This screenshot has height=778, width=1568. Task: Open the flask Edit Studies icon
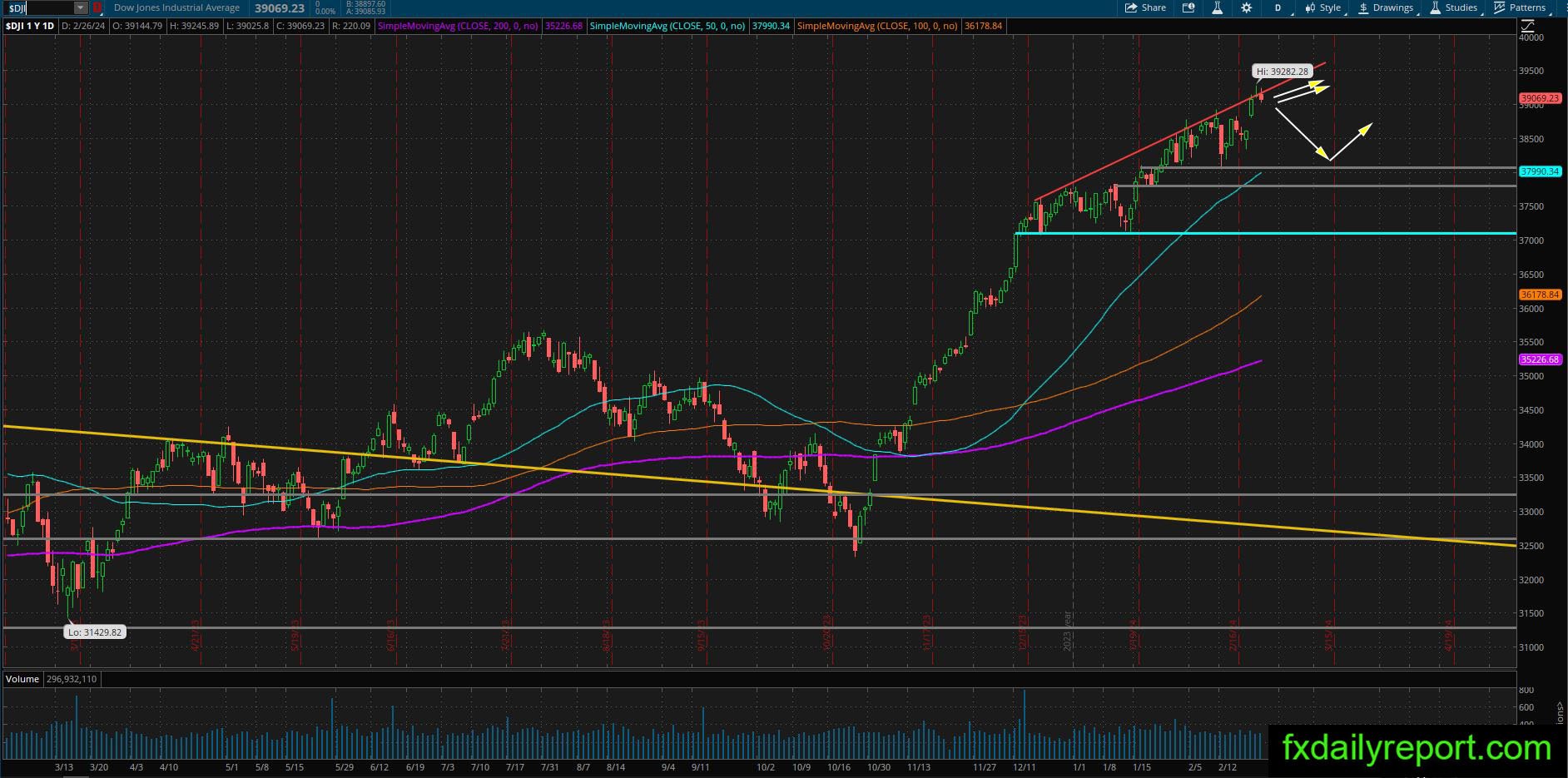click(1217, 7)
